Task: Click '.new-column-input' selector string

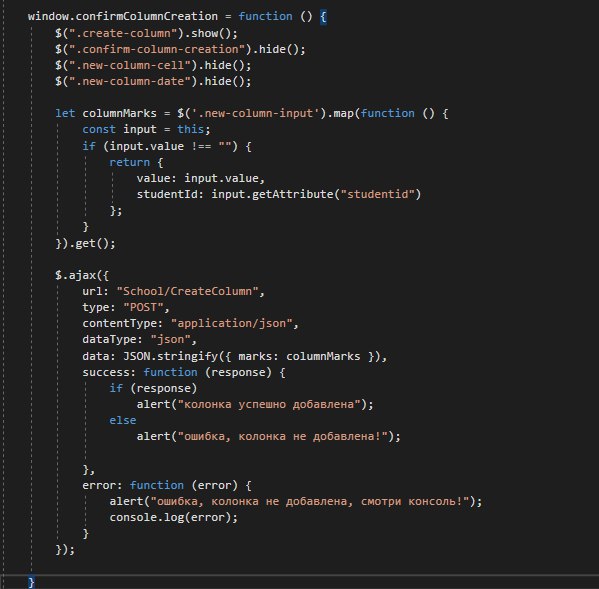Action: 255,113
